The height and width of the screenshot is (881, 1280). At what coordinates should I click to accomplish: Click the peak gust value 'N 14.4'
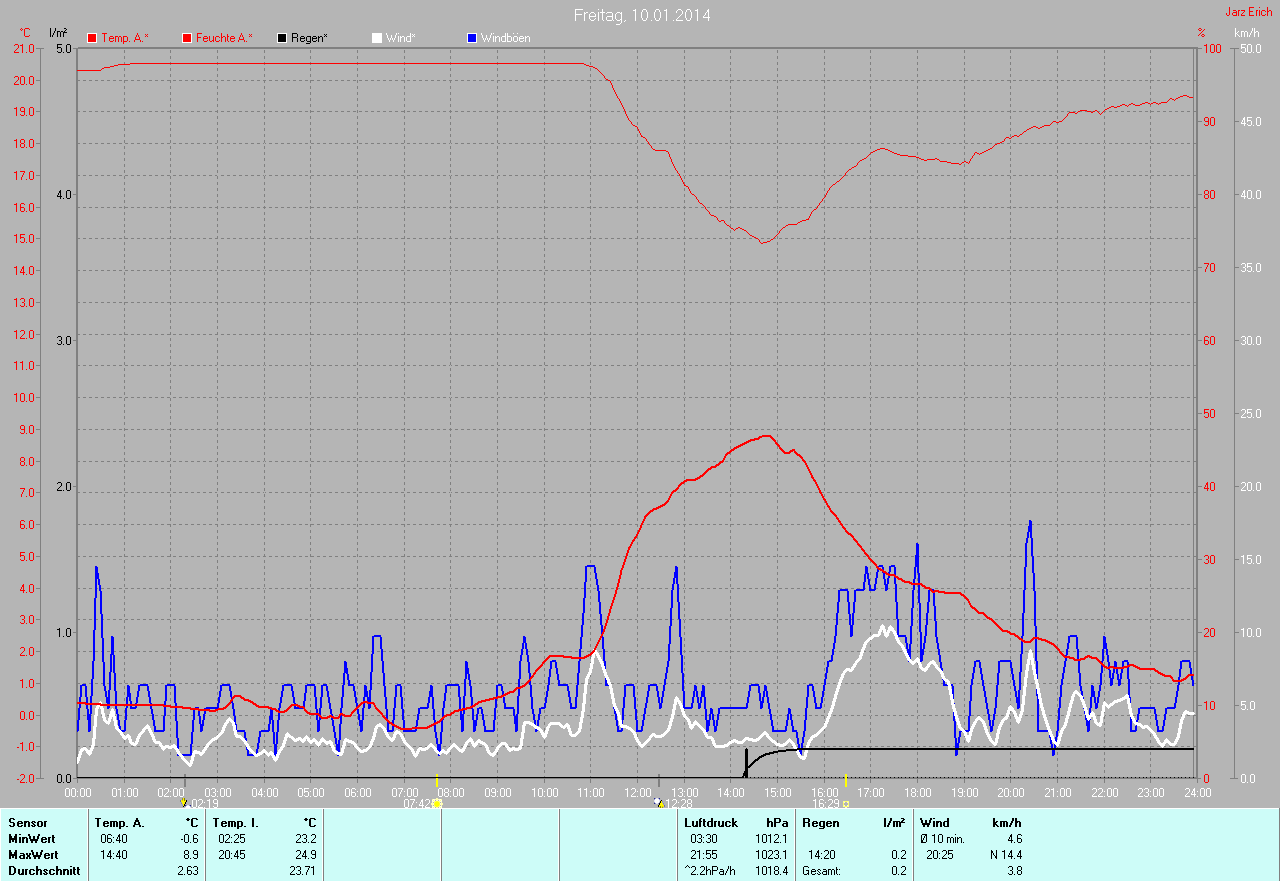pos(1004,855)
